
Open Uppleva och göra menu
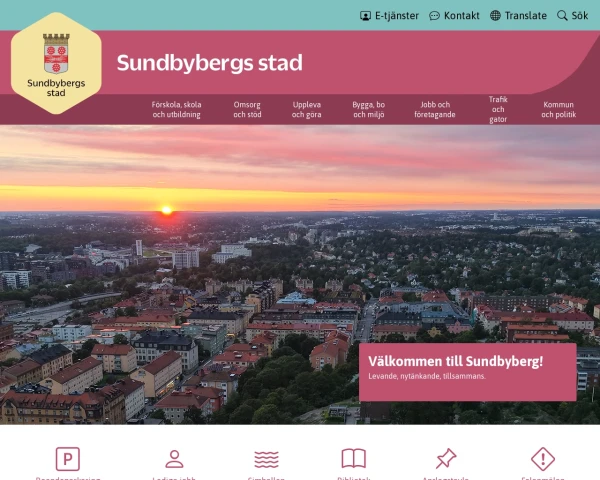pyautogui.click(x=307, y=109)
